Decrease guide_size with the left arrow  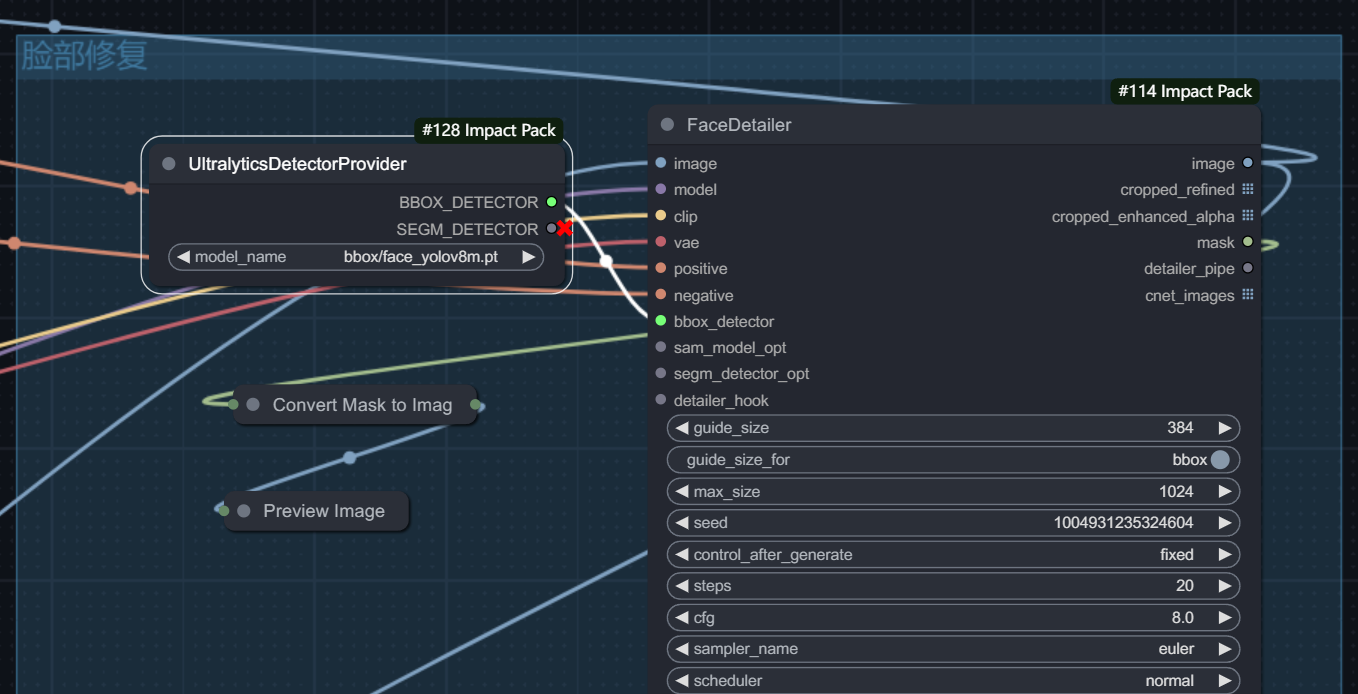682,428
